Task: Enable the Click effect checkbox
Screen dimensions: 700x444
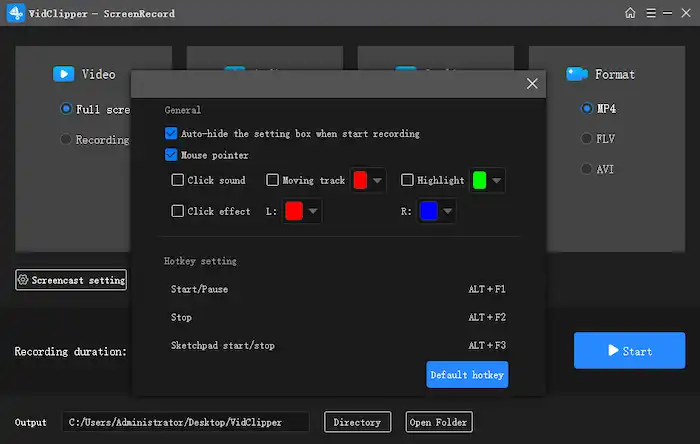Action: [177, 211]
